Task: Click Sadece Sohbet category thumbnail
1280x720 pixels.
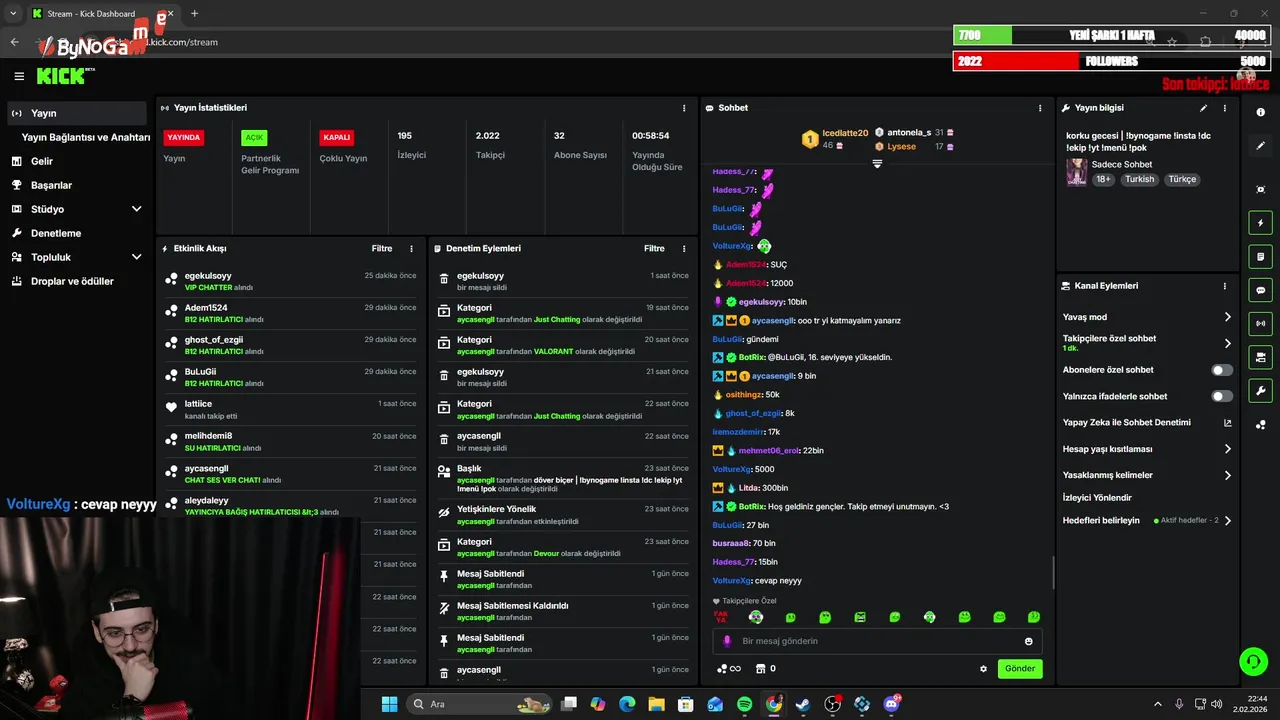Action: click(1076, 172)
